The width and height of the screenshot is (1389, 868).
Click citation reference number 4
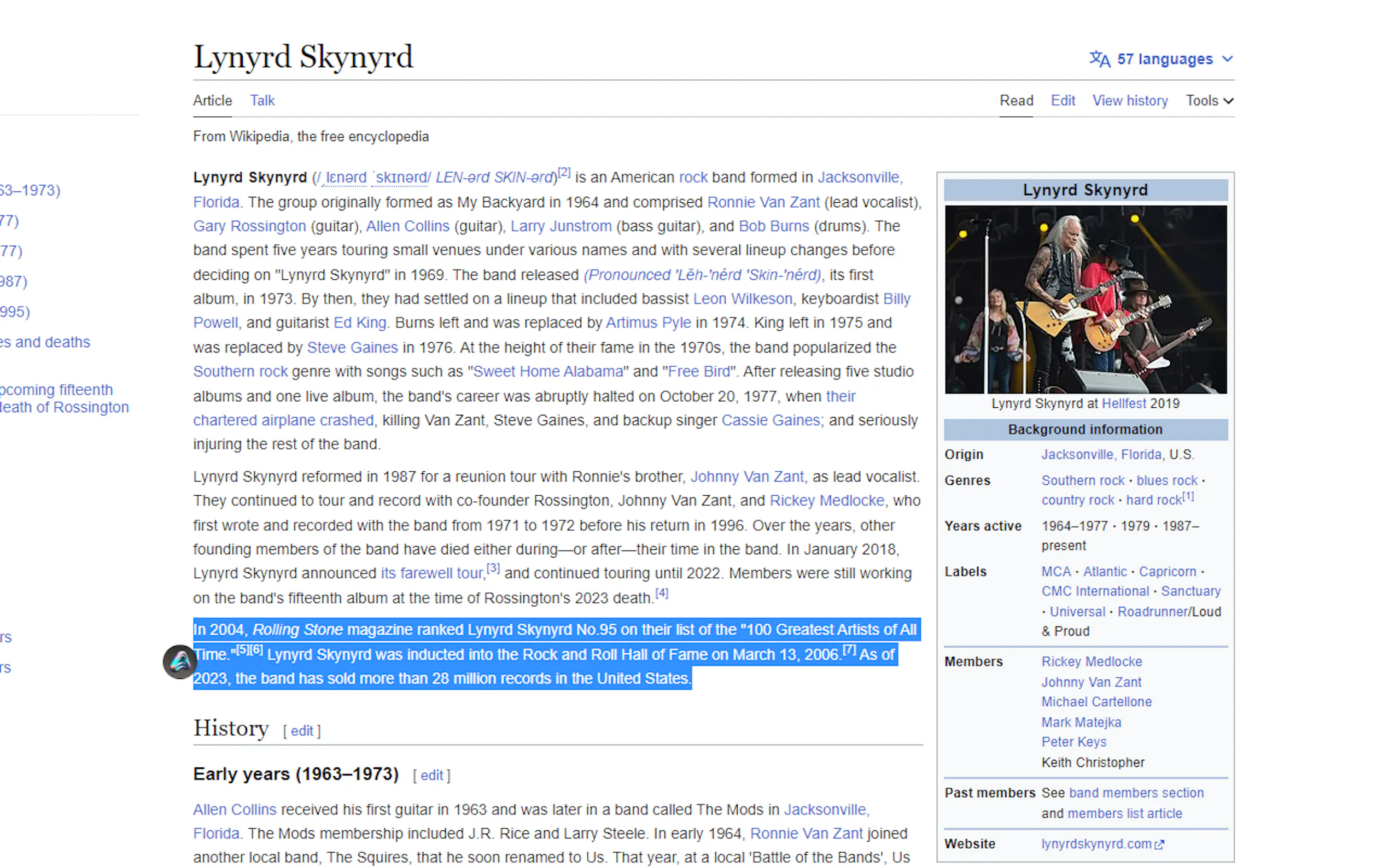coord(662,593)
